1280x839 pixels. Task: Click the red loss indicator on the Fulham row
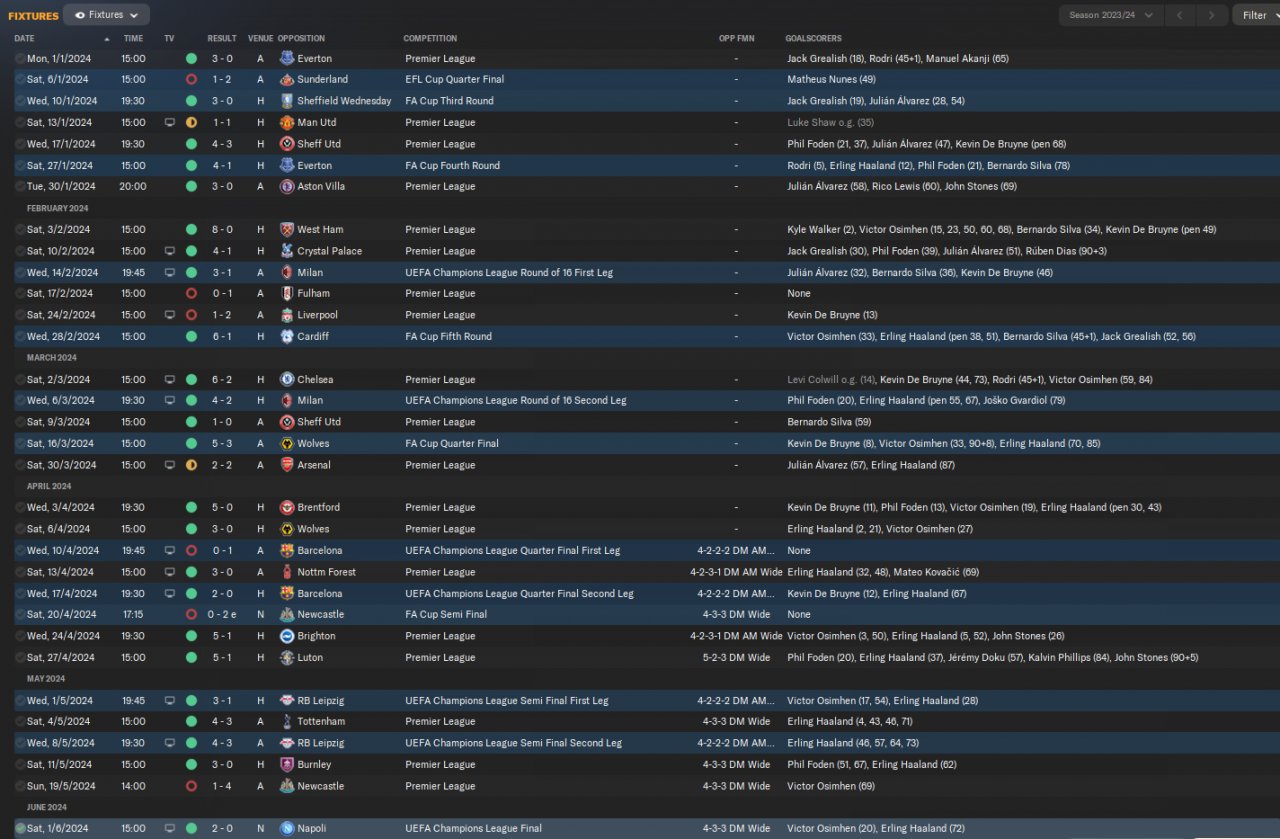191,294
